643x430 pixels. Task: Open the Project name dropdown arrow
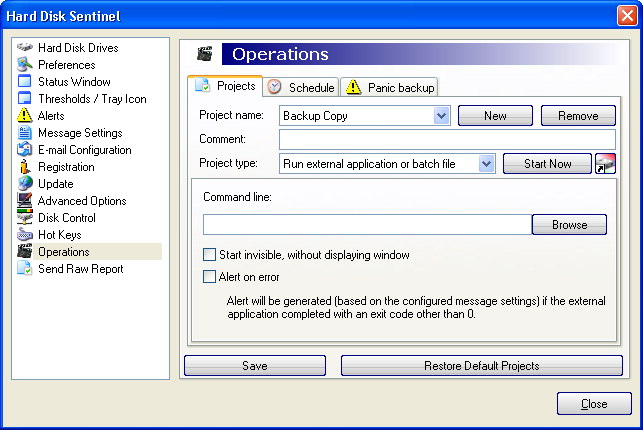[x=441, y=116]
